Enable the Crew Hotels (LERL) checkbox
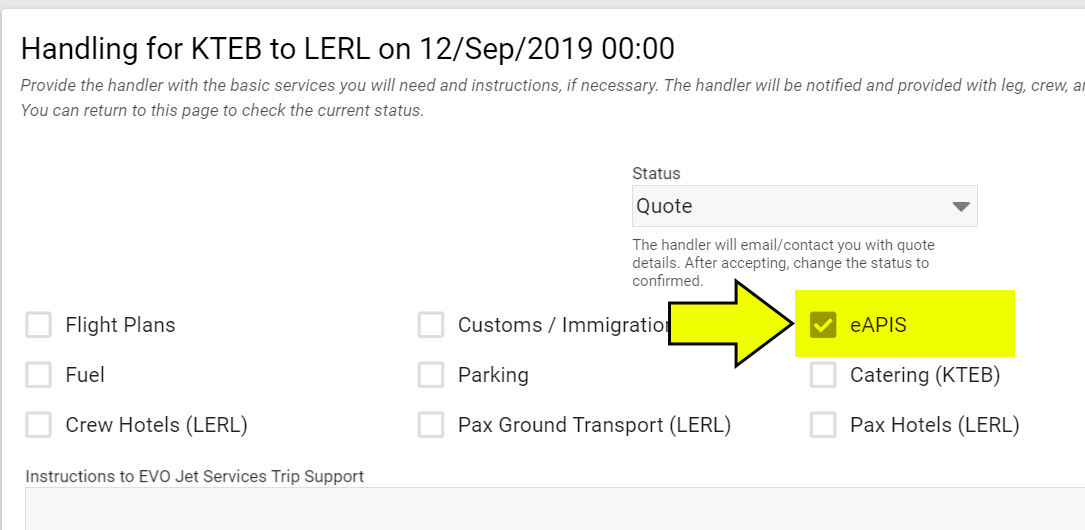This screenshot has width=1085, height=530. point(38,425)
